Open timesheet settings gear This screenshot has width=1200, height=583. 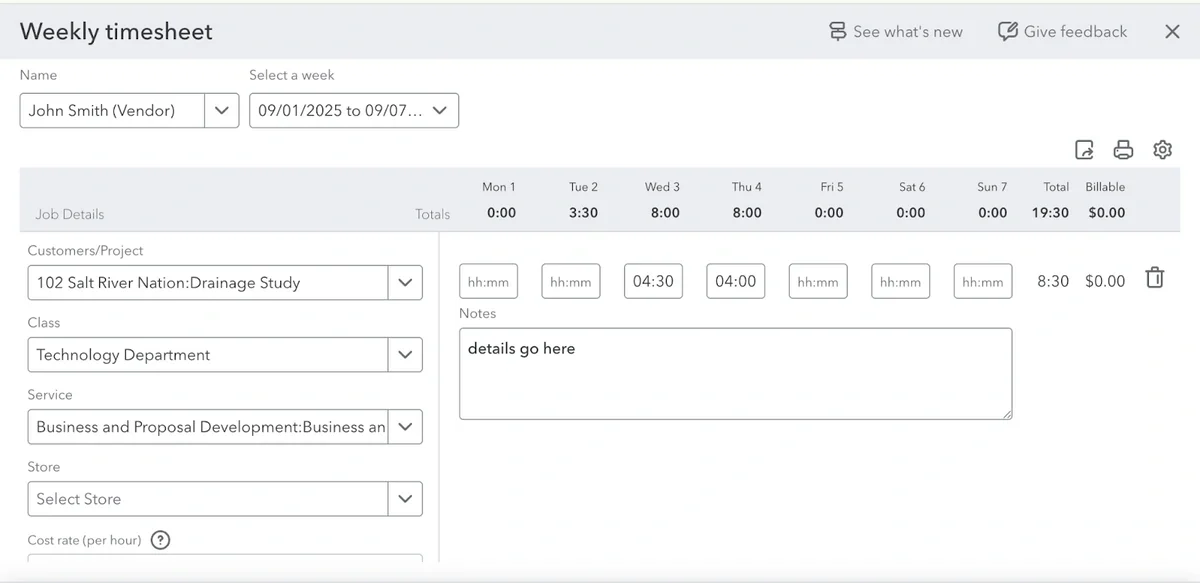tap(1162, 150)
